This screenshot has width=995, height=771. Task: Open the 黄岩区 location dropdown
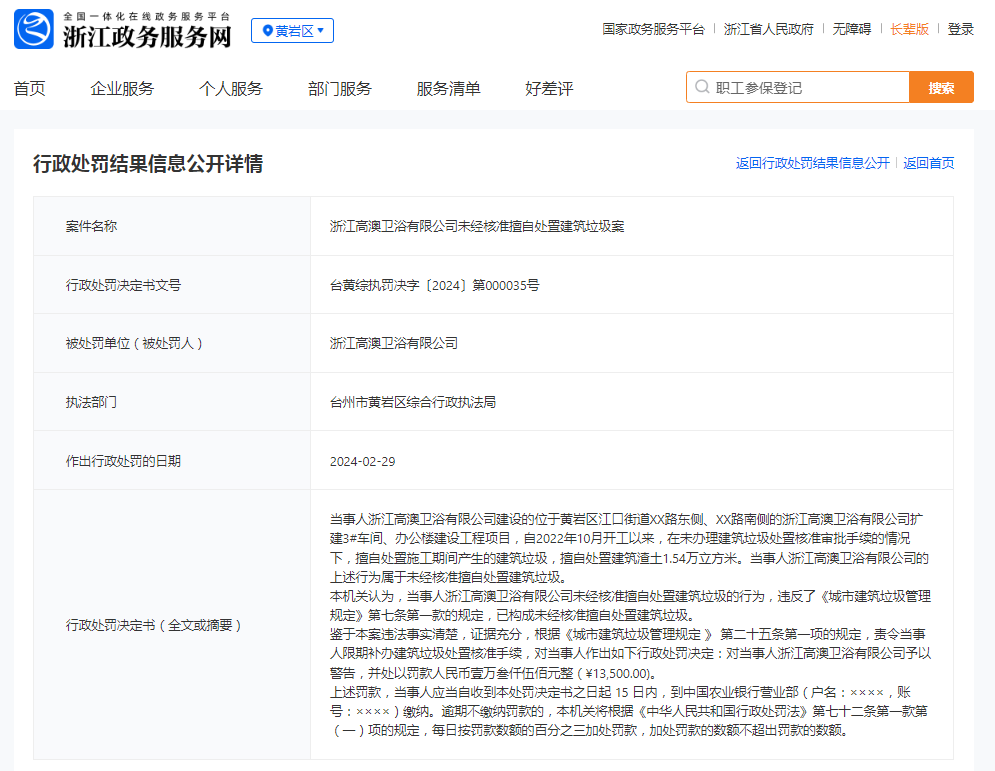pos(293,30)
